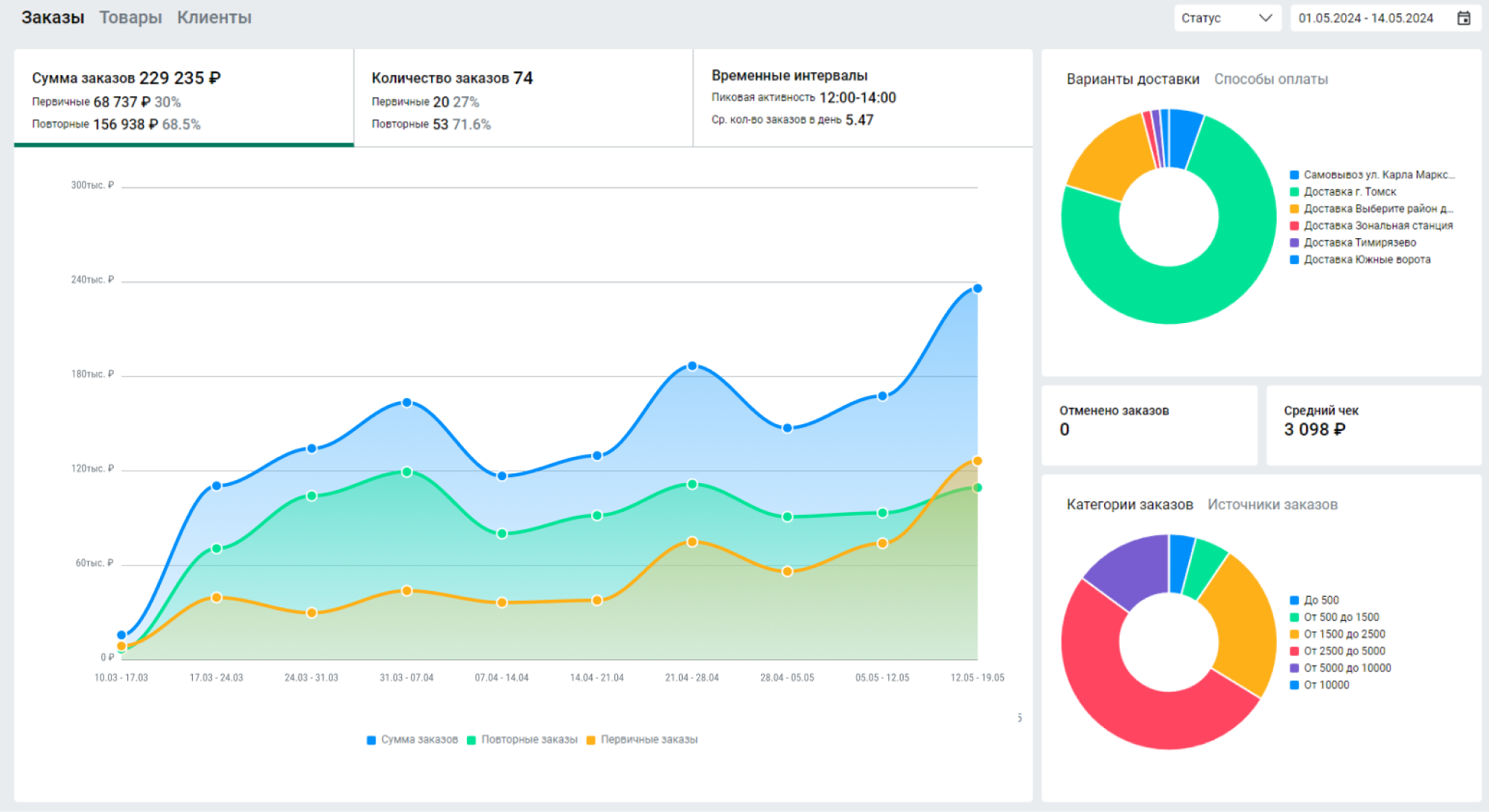The height and width of the screenshot is (812, 1489).
Task: Click Доставка г. Томск legend color square
Action: point(1295,192)
